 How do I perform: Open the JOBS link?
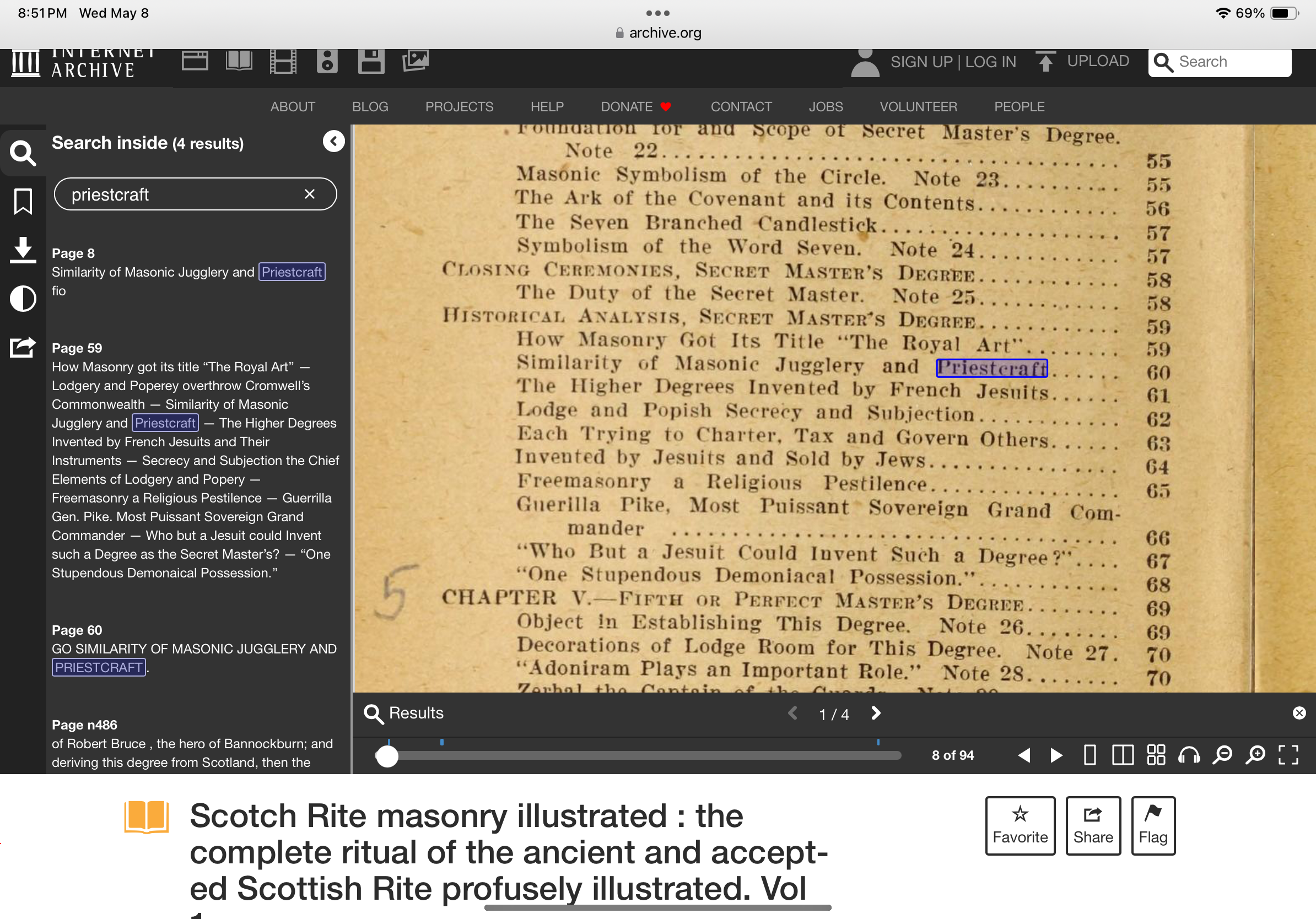tap(826, 106)
